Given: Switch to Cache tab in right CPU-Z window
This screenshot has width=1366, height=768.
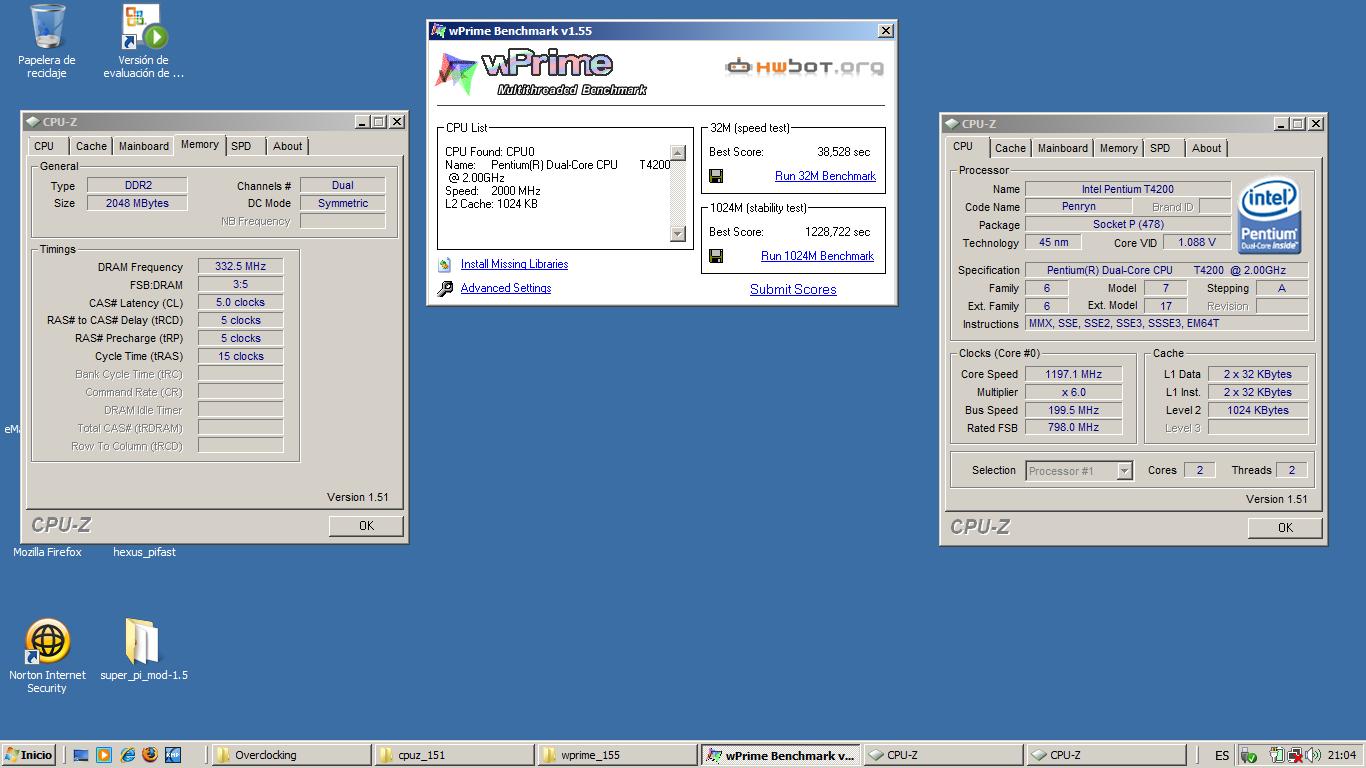Looking at the screenshot, I should 1010,148.
